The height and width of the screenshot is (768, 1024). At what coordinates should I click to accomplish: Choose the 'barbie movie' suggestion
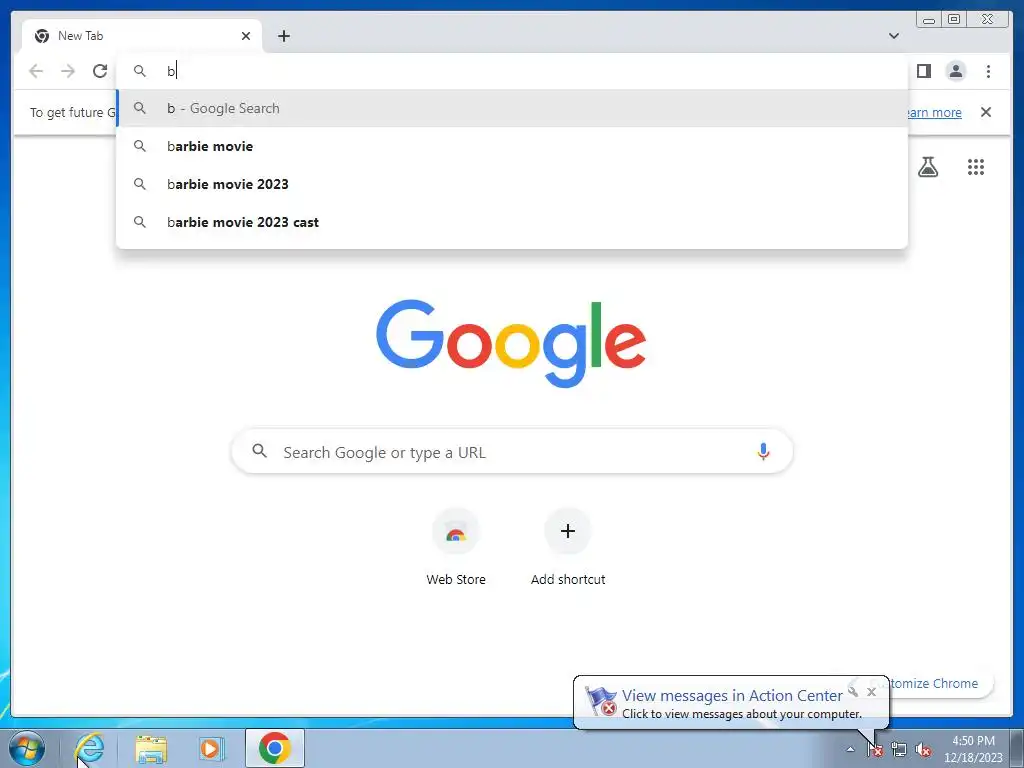pyautogui.click(x=512, y=146)
